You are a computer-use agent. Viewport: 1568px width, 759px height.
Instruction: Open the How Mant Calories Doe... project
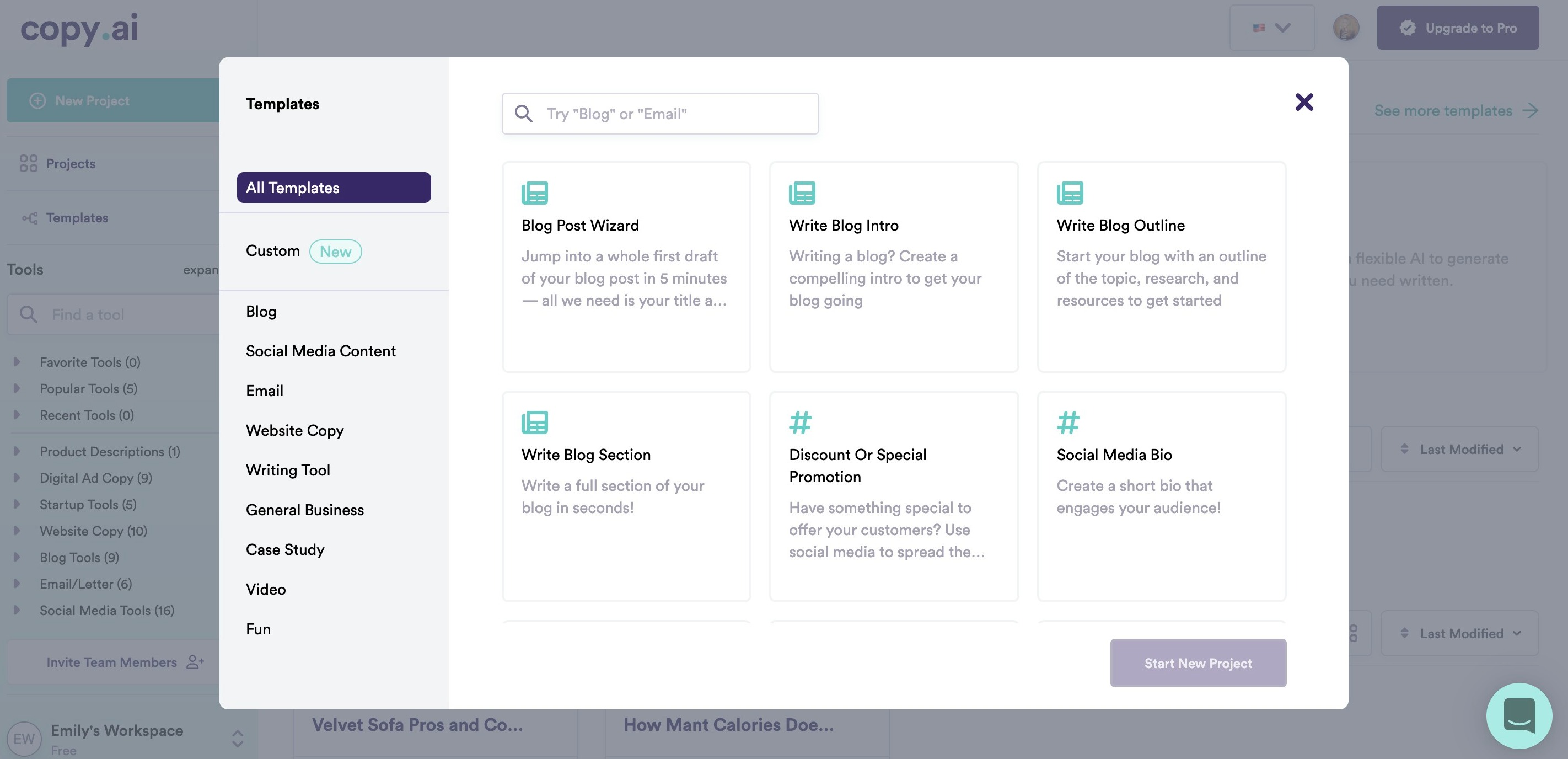tap(729, 725)
